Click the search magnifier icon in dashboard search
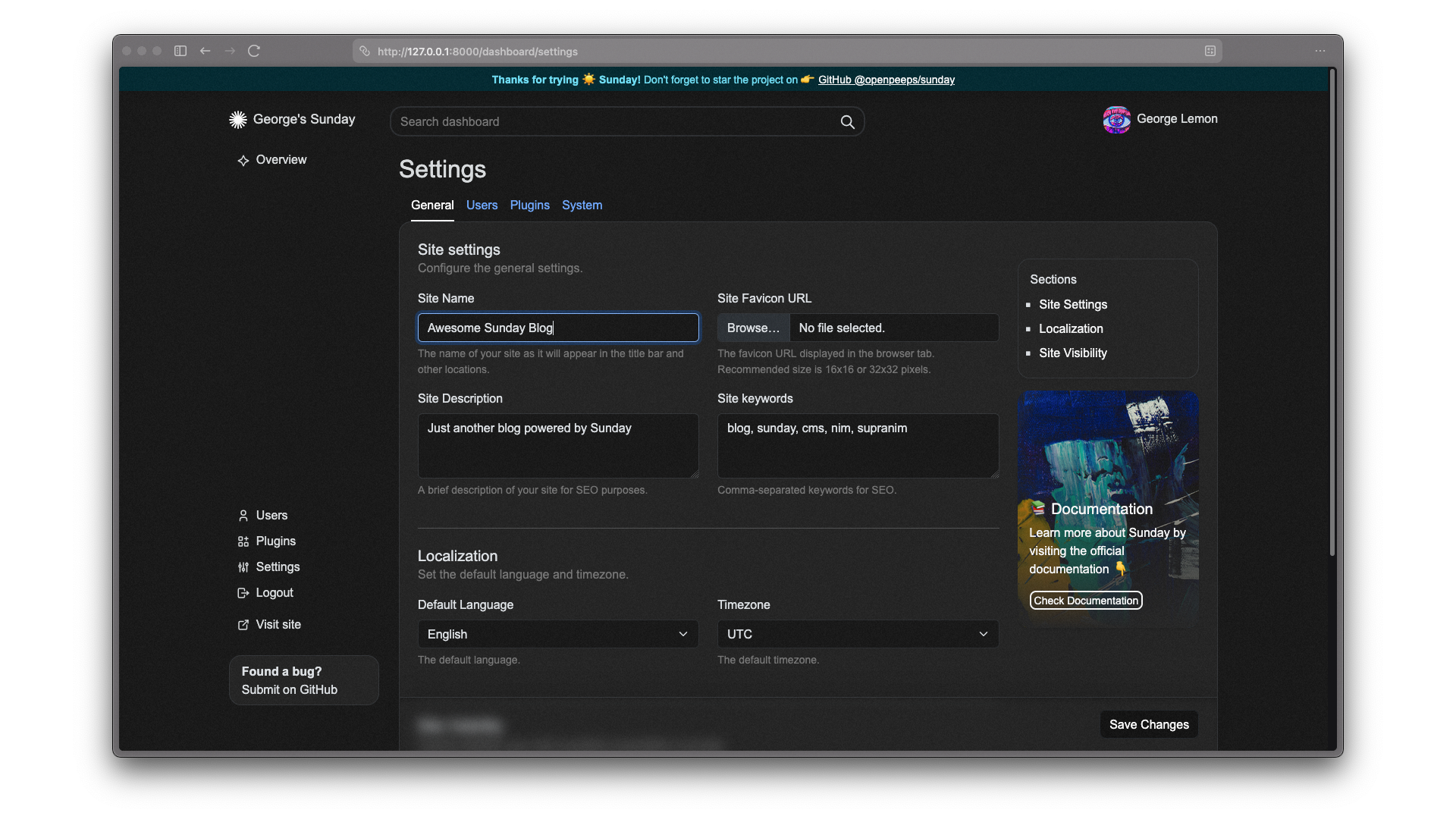Image resolution: width=1456 pixels, height=819 pixels. (x=847, y=122)
